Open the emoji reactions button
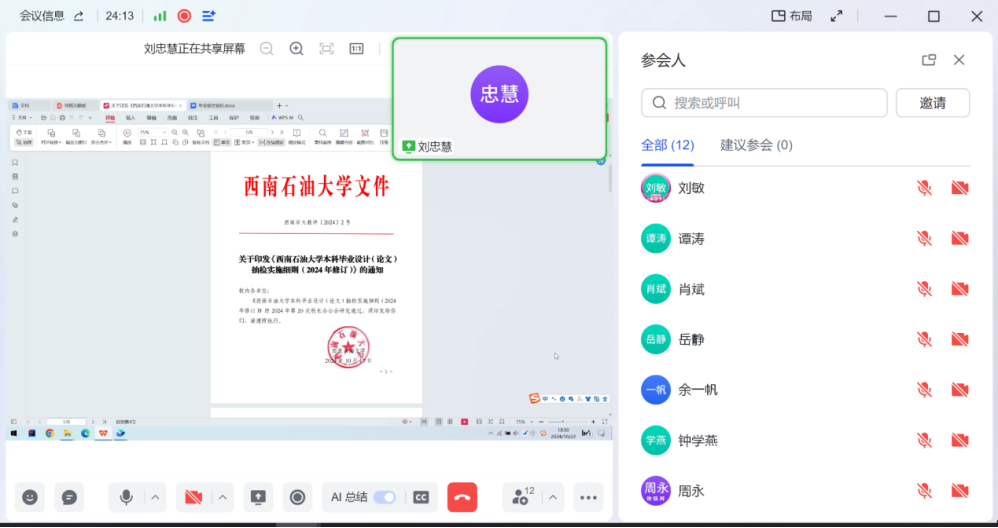This screenshot has width=998, height=528. click(x=30, y=497)
